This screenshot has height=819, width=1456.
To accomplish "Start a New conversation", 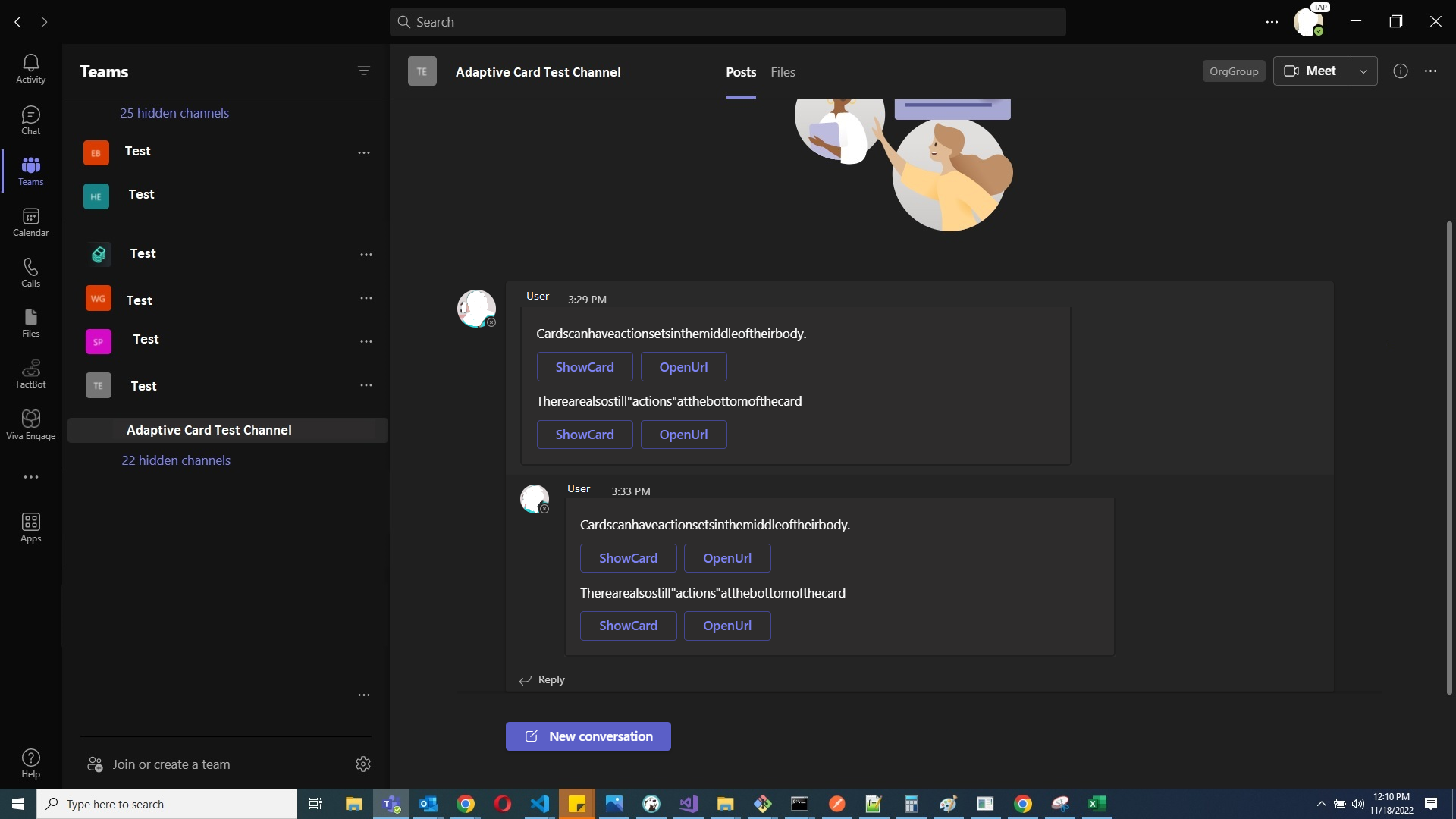I will (x=588, y=736).
